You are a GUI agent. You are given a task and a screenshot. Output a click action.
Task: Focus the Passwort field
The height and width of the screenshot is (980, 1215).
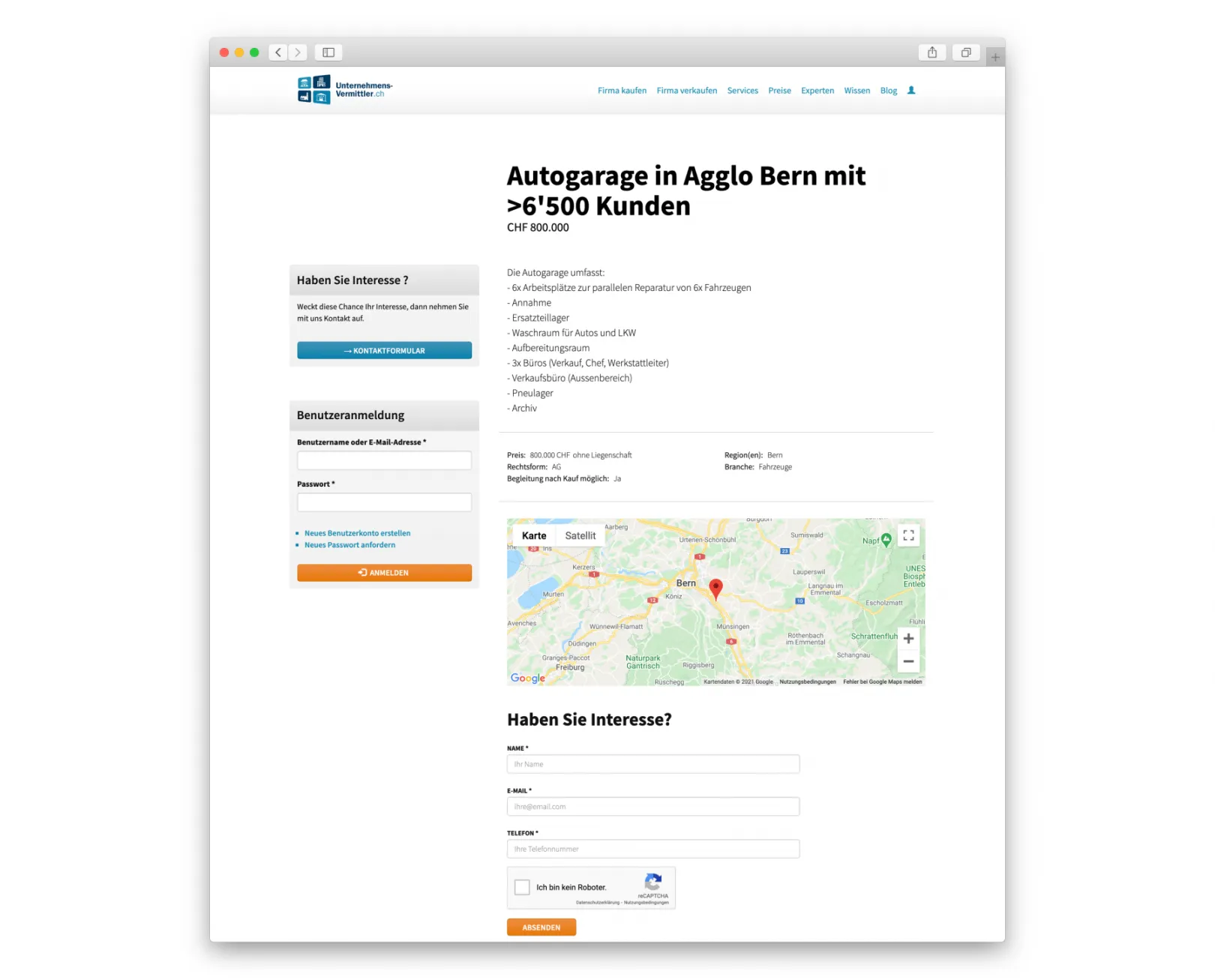384,502
